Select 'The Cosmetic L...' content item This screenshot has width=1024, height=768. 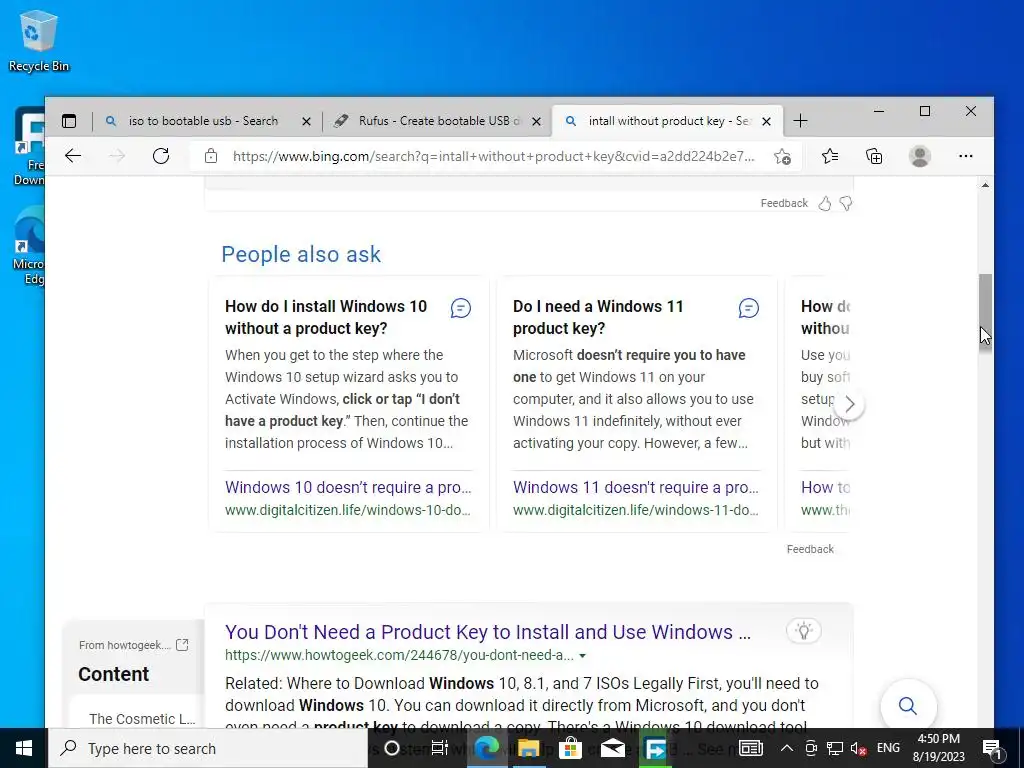142,718
